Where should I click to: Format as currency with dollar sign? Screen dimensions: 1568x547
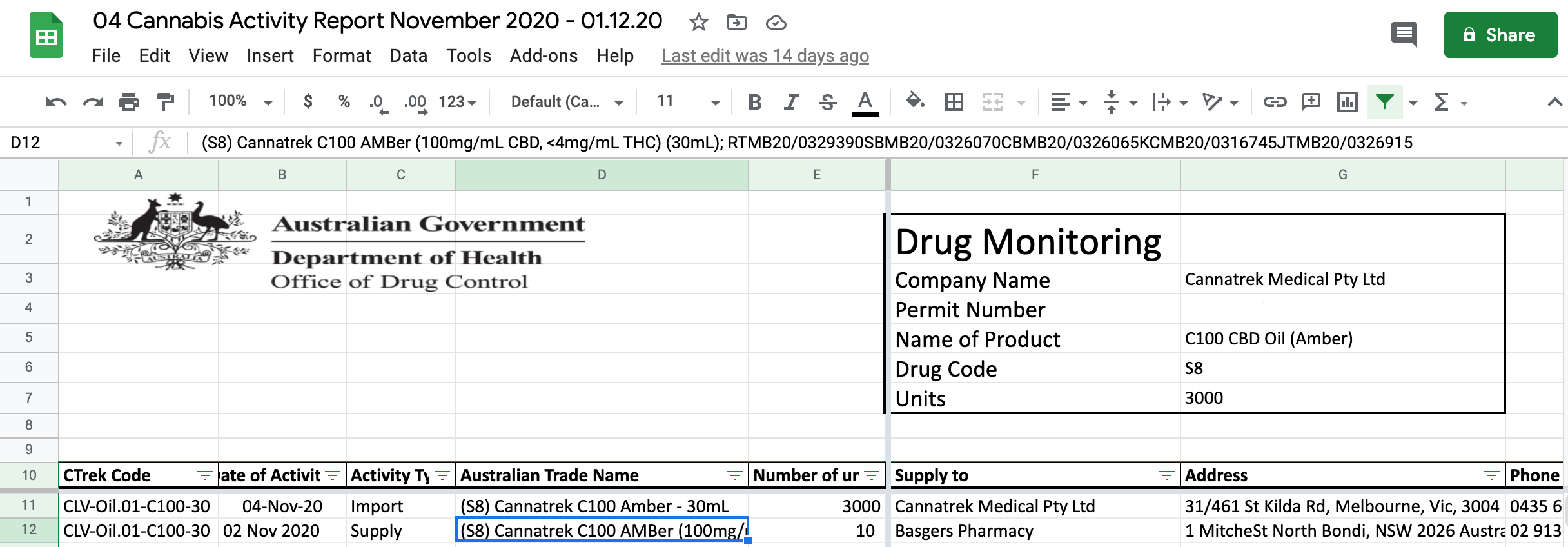pyautogui.click(x=308, y=101)
